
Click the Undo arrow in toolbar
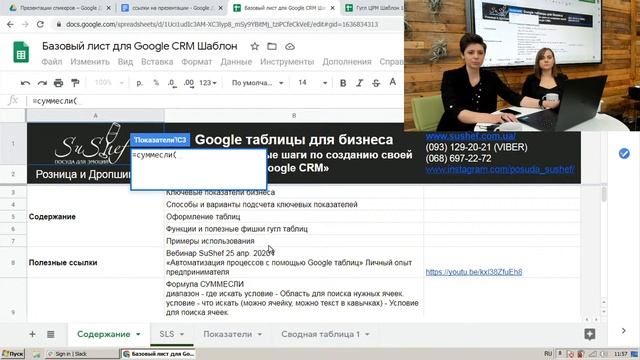(25, 83)
